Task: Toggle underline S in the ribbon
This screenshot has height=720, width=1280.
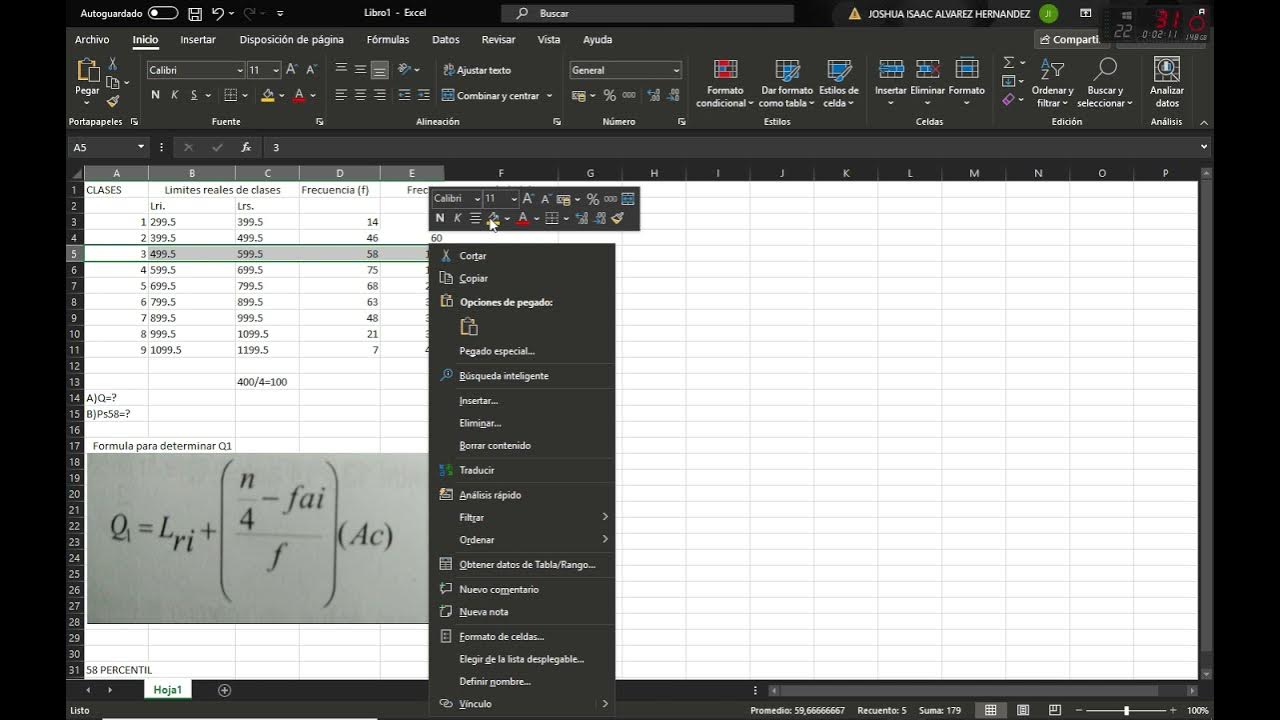Action: (193, 95)
